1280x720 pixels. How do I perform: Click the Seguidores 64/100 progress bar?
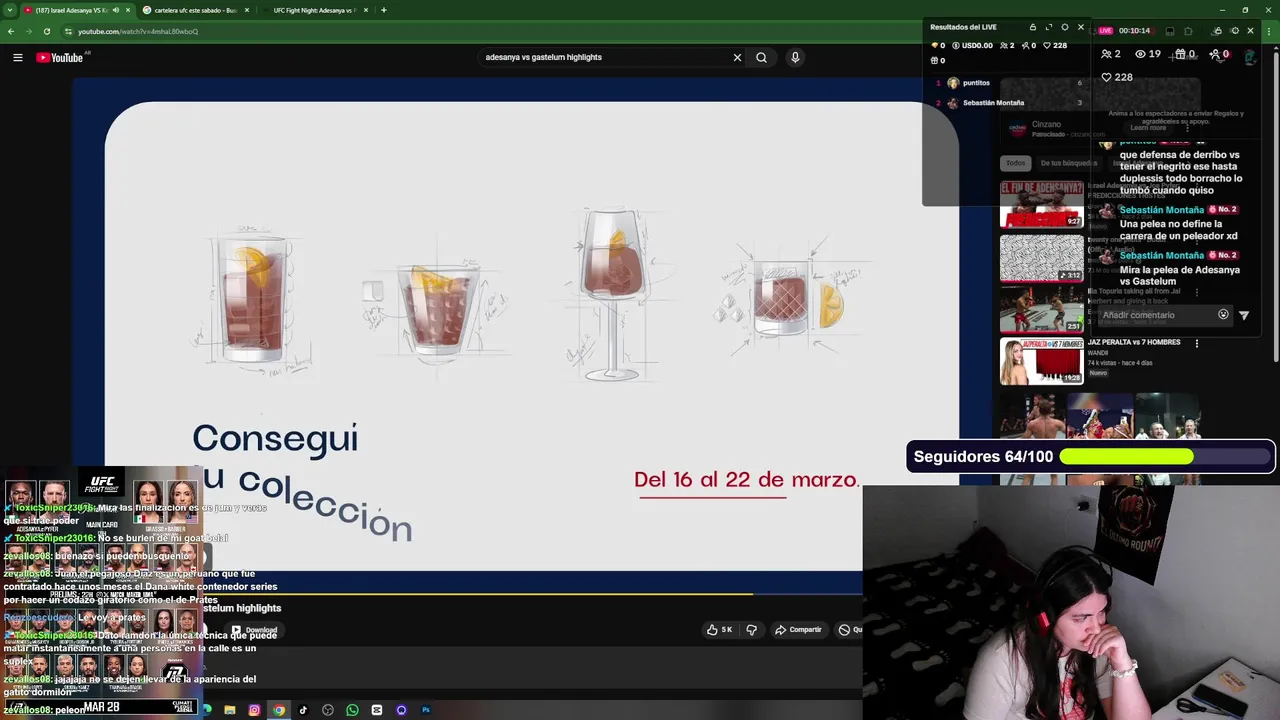pos(1091,457)
